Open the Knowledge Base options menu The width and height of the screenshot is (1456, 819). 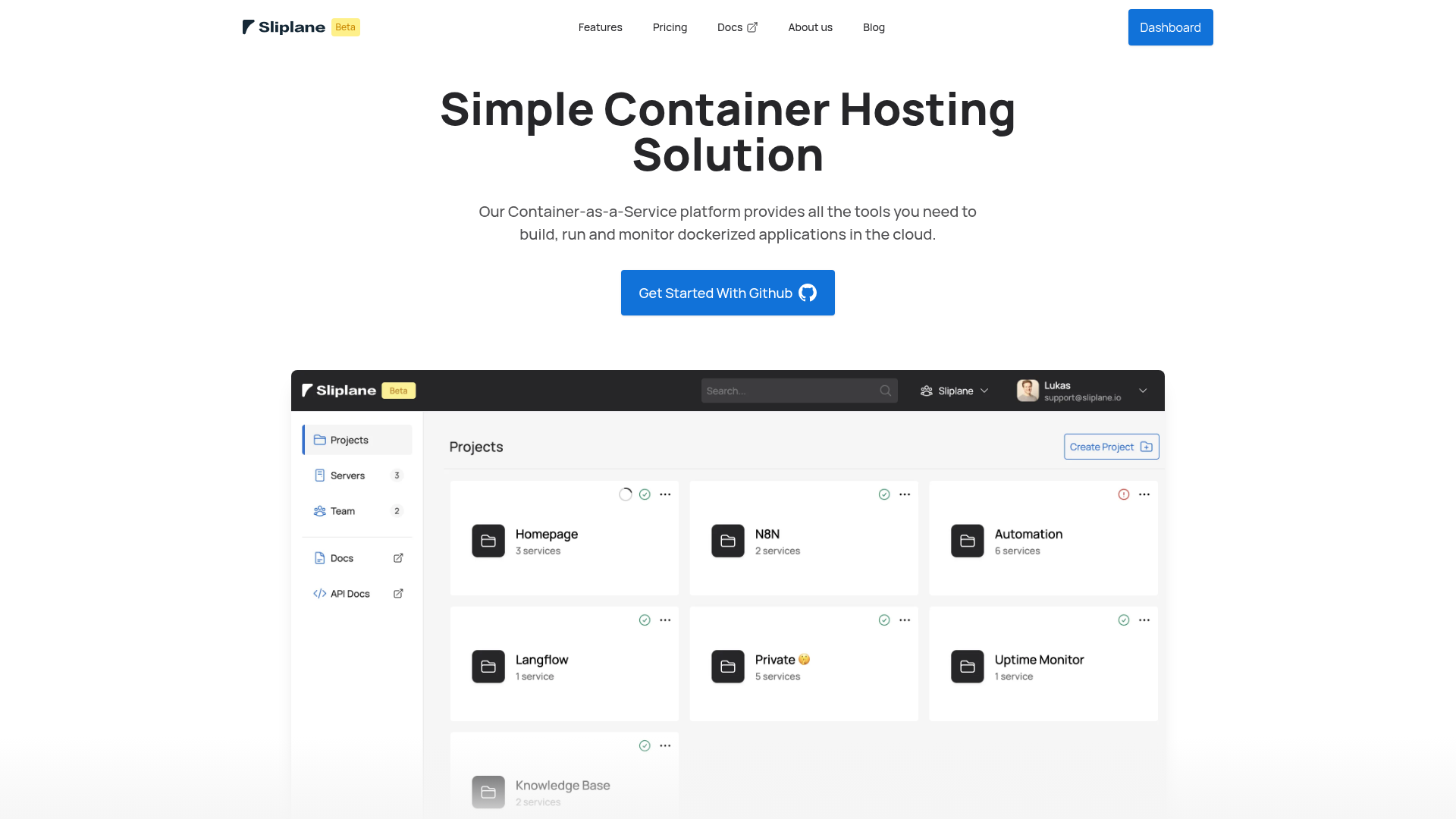click(665, 746)
